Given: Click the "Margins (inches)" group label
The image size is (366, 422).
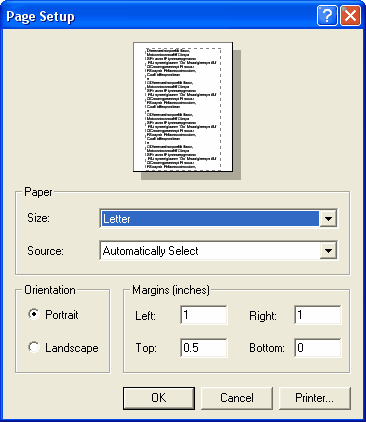Looking at the screenshot, I should tap(171, 290).
